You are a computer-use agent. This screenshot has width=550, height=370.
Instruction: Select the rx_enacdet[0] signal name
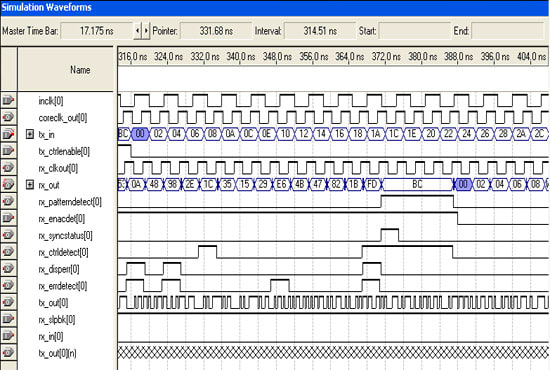pos(62,219)
